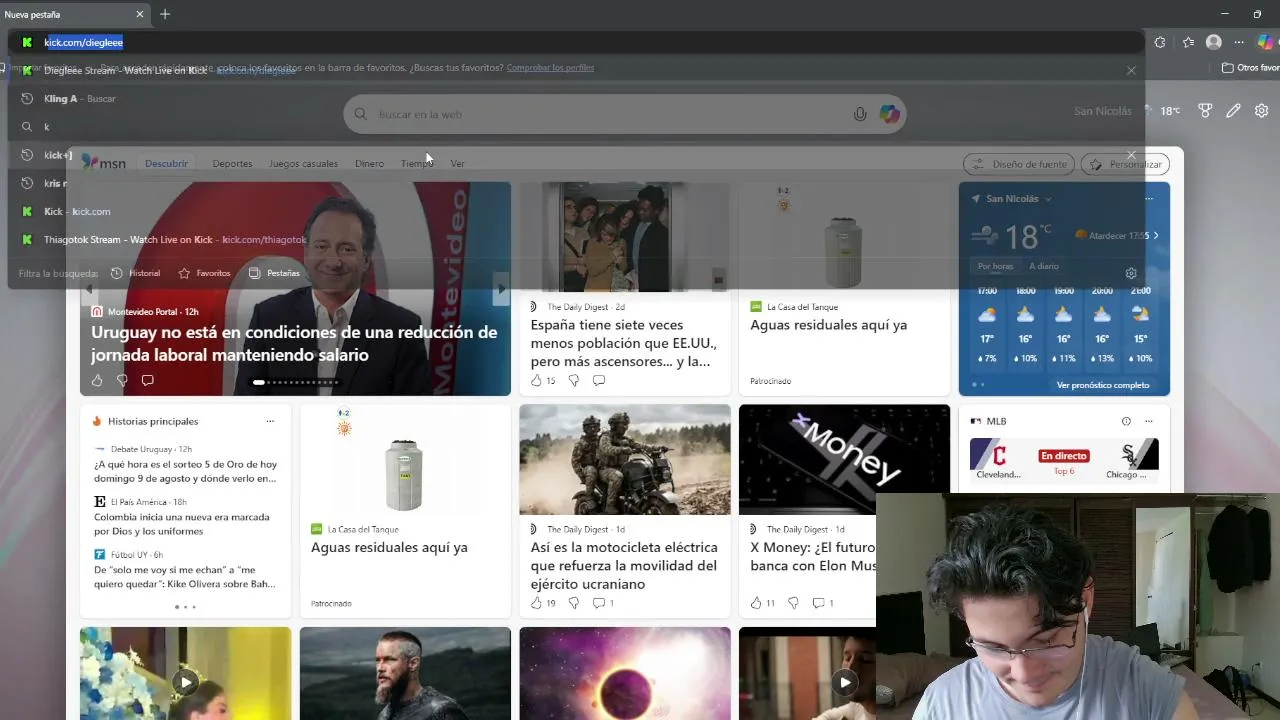The height and width of the screenshot is (720, 1280).
Task: Open Ver pronóstico completo link
Action: coord(1103,385)
